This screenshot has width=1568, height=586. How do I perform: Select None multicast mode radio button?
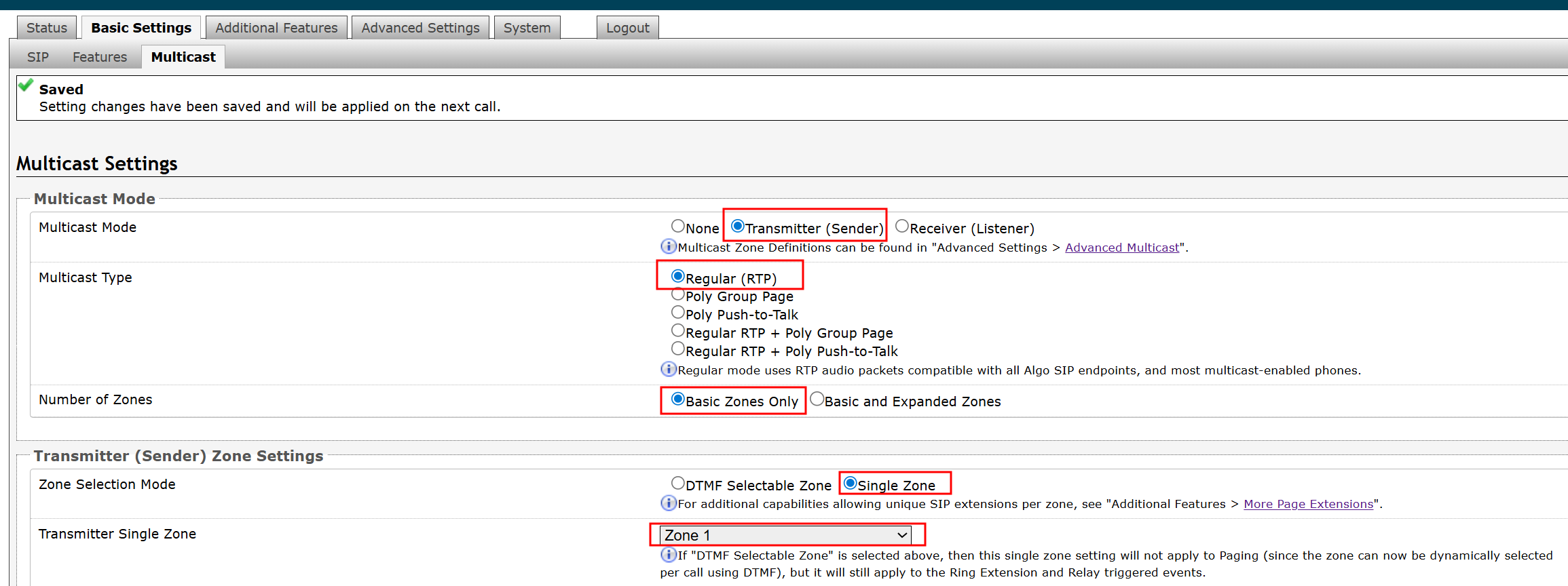(x=677, y=226)
